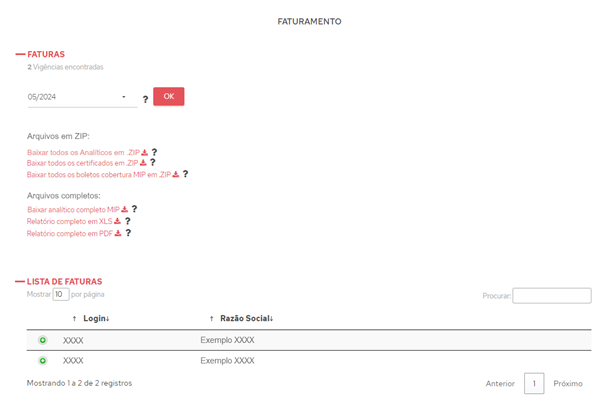
Task: Go to Próximo page
Action: 568,383
